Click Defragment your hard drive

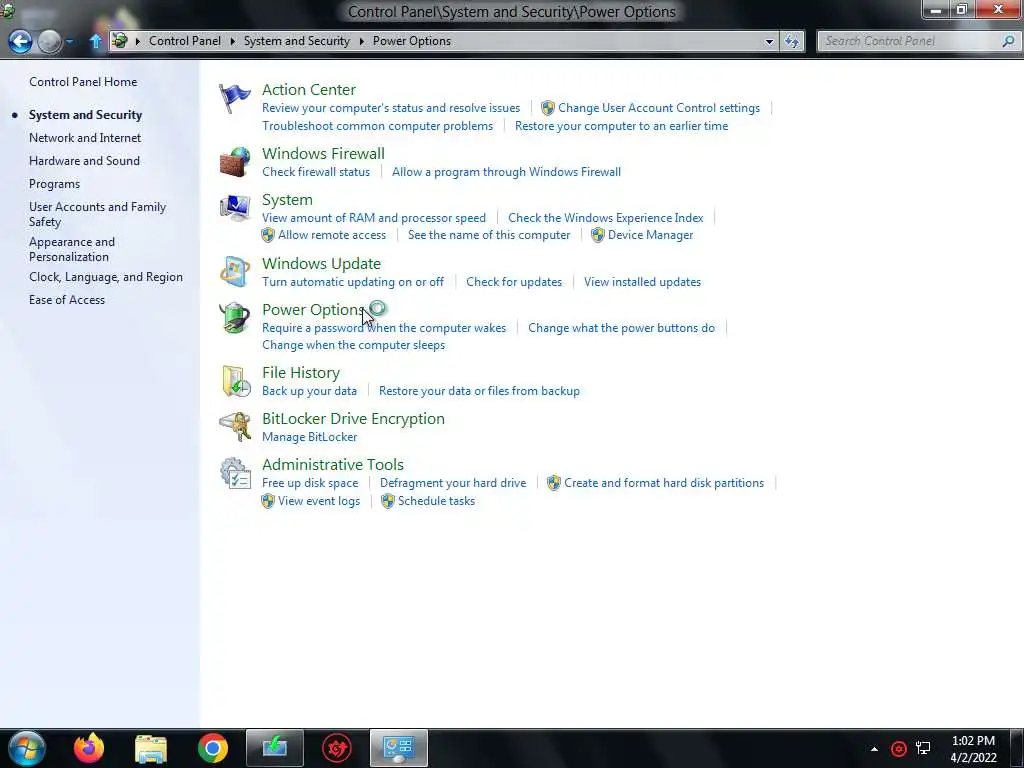tap(453, 483)
